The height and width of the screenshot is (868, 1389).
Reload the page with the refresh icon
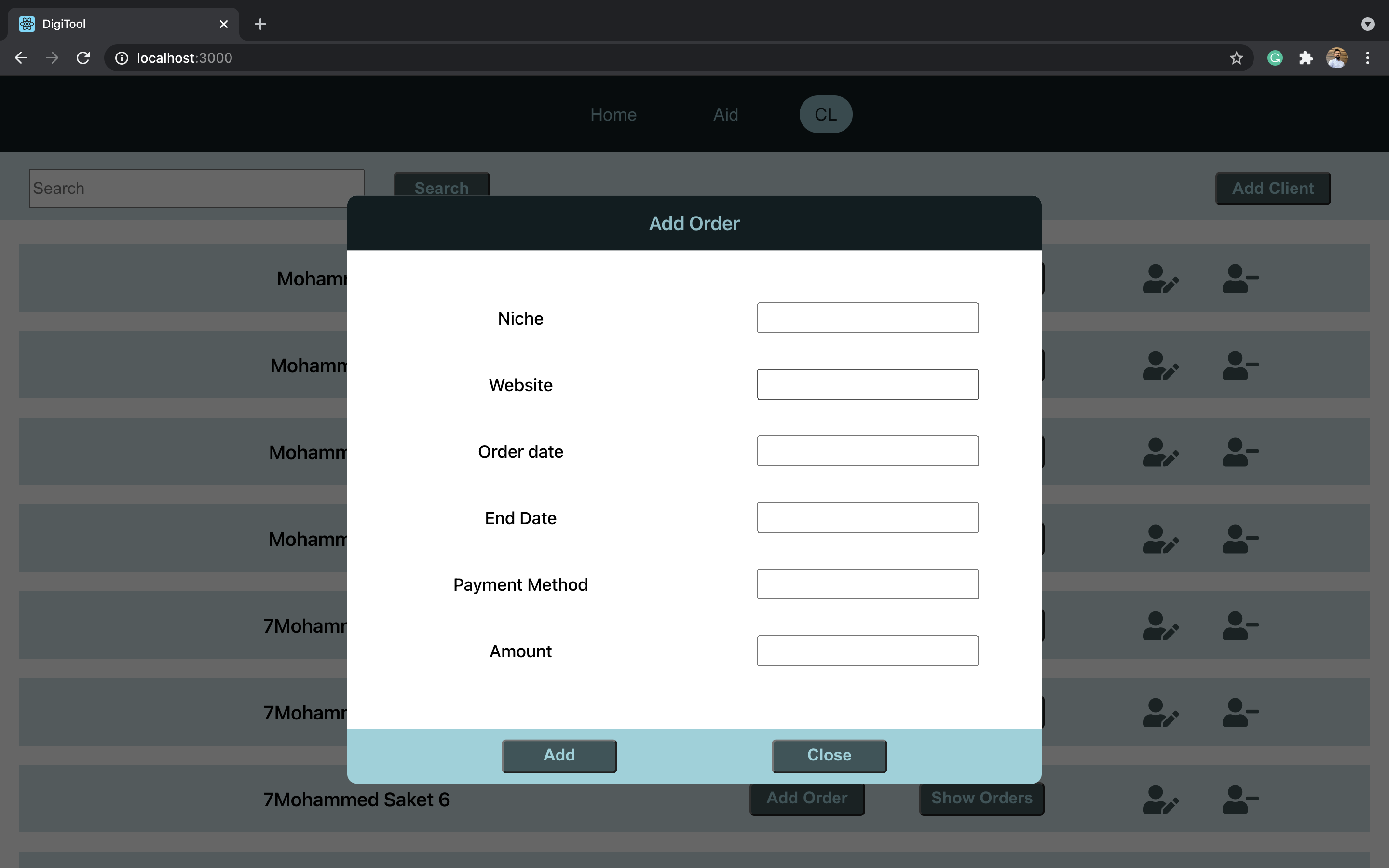82,57
